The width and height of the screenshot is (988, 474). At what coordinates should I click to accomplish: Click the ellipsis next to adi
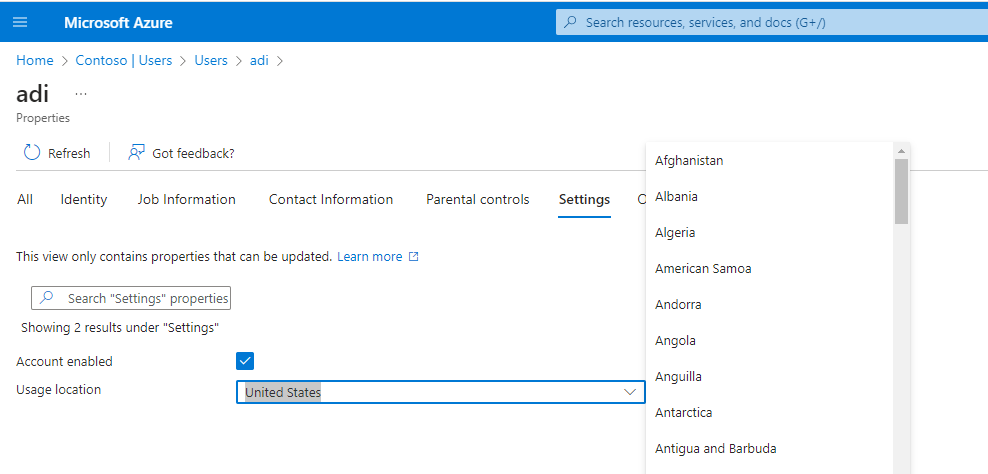tap(81, 94)
